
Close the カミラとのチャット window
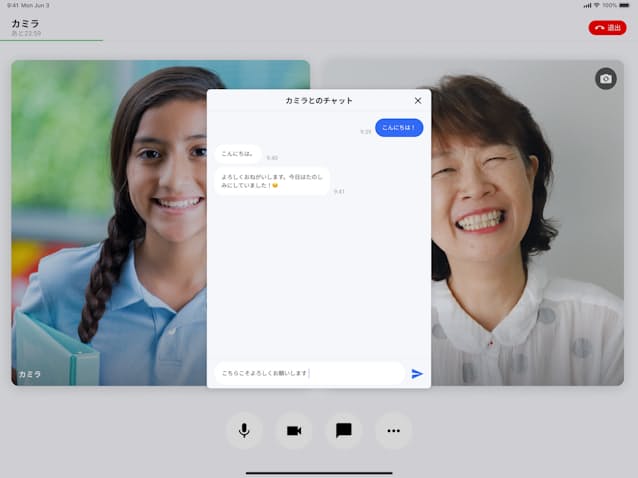pyautogui.click(x=418, y=101)
